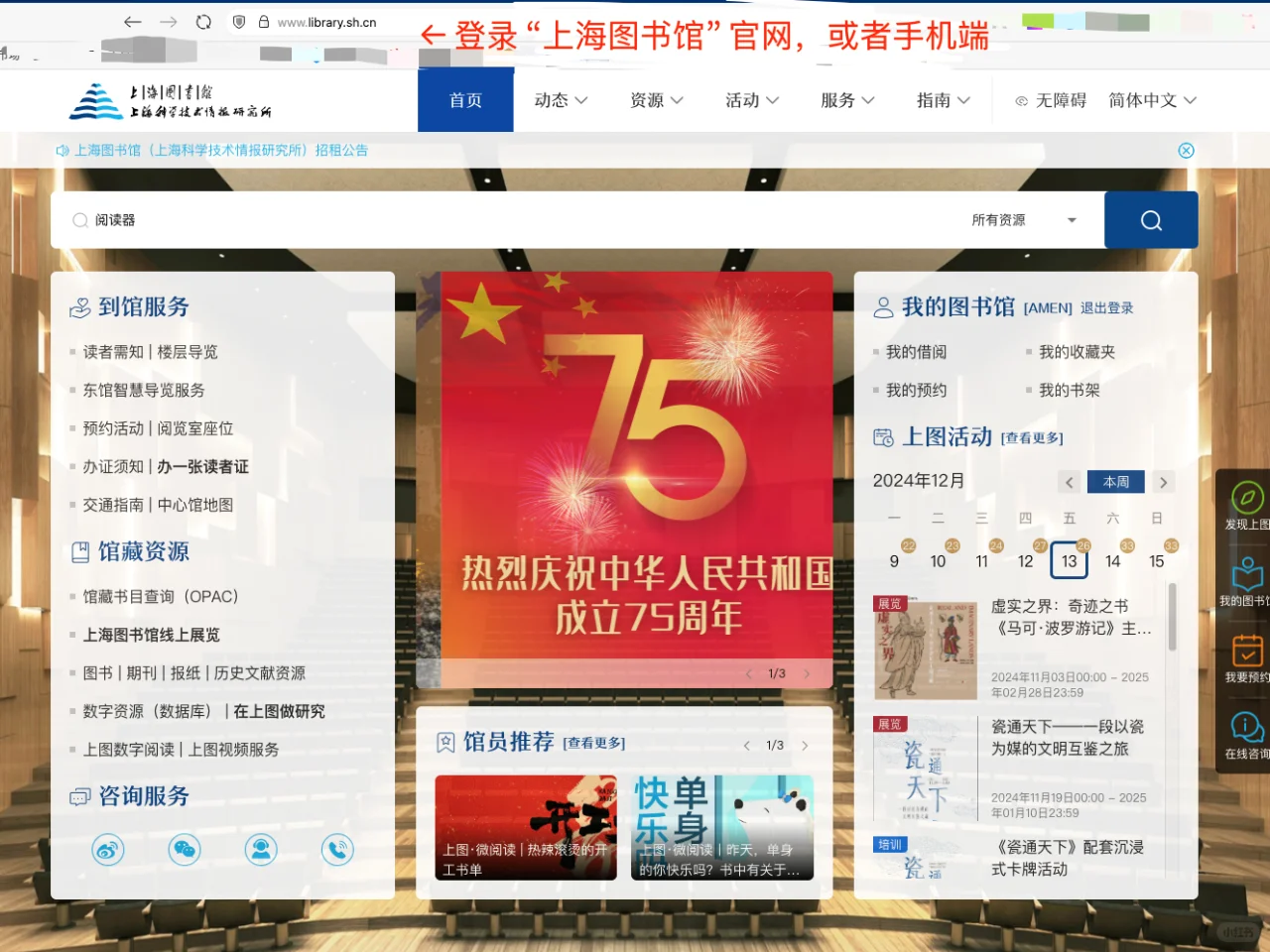Expand the 服务 navigation menu
The height and width of the screenshot is (952, 1270).
847,100
